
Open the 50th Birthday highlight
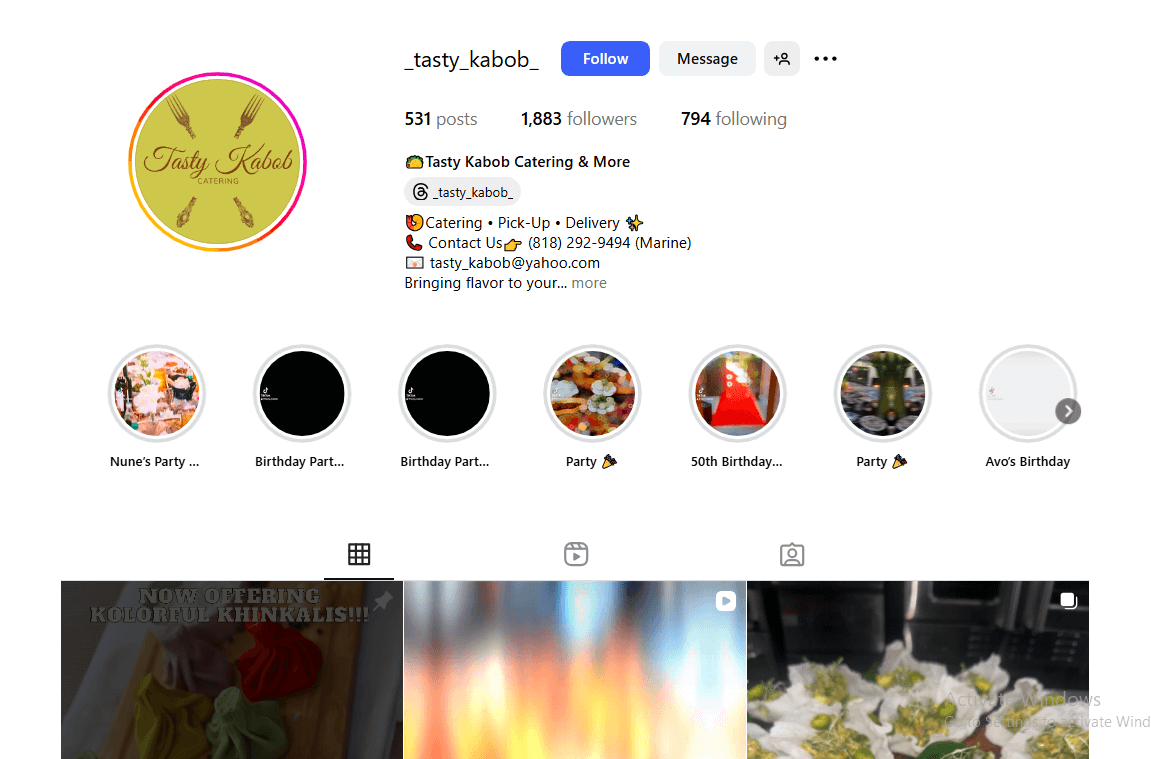point(737,393)
